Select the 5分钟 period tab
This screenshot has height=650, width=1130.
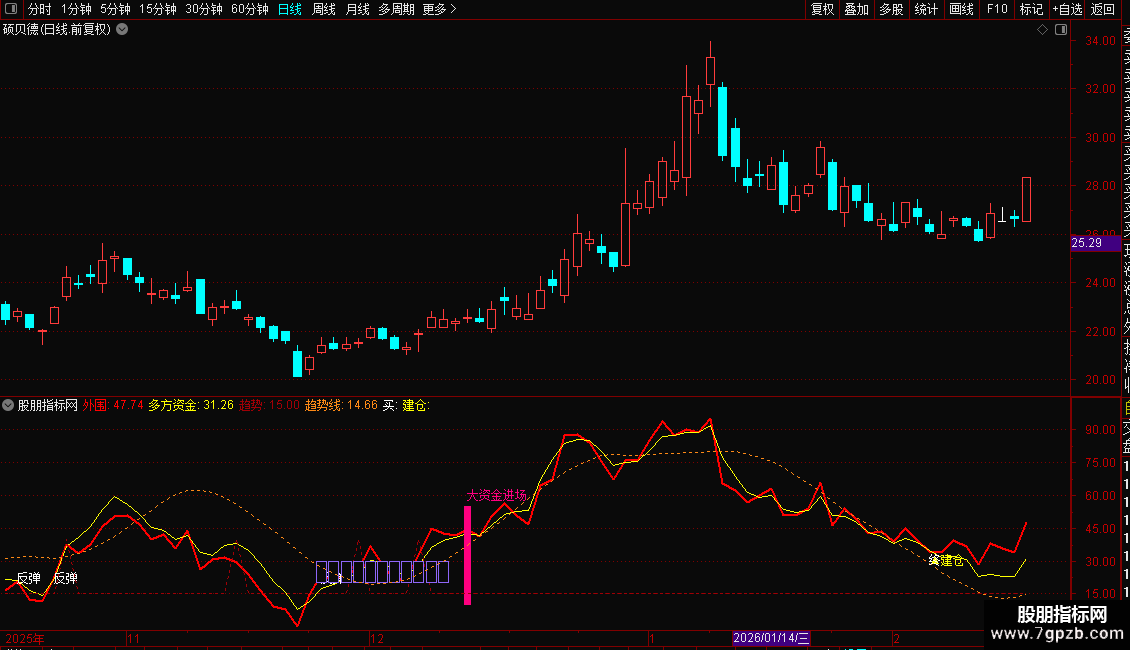click(115, 9)
